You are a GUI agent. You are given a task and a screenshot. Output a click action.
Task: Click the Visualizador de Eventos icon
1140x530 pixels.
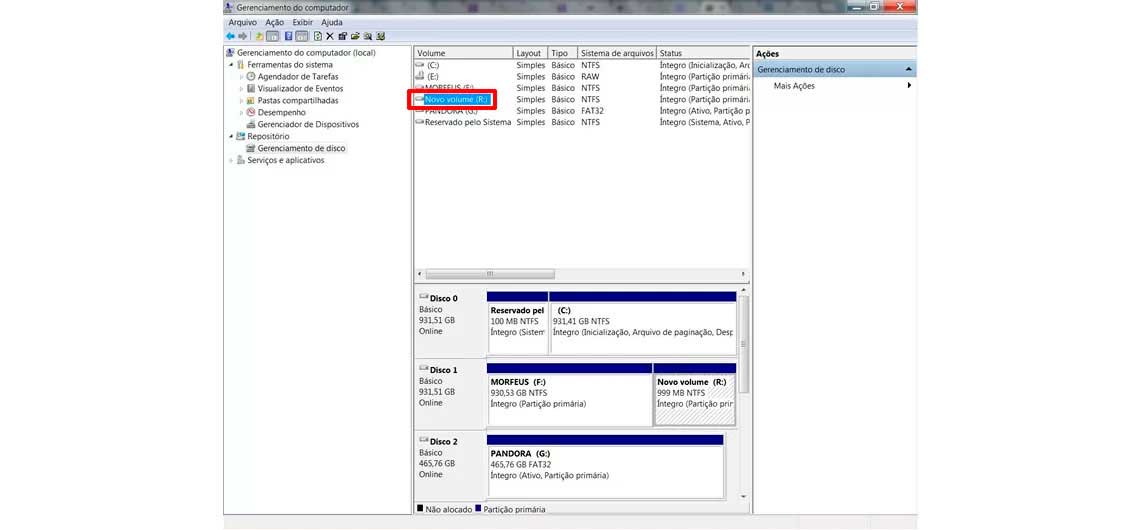click(x=251, y=88)
